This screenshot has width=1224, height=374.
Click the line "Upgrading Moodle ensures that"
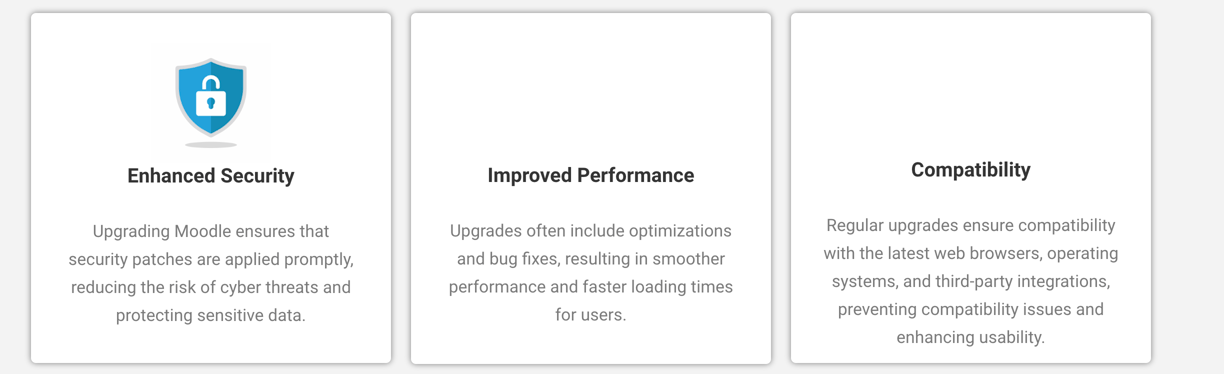click(x=211, y=231)
